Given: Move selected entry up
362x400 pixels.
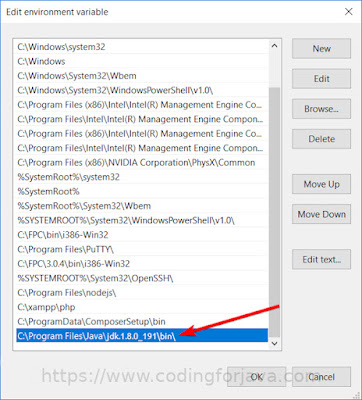Looking at the screenshot, I should coord(321,184).
